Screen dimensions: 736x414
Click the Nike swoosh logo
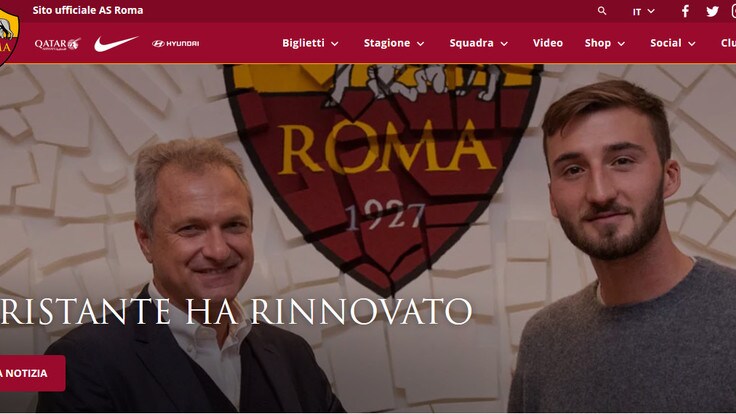point(116,43)
